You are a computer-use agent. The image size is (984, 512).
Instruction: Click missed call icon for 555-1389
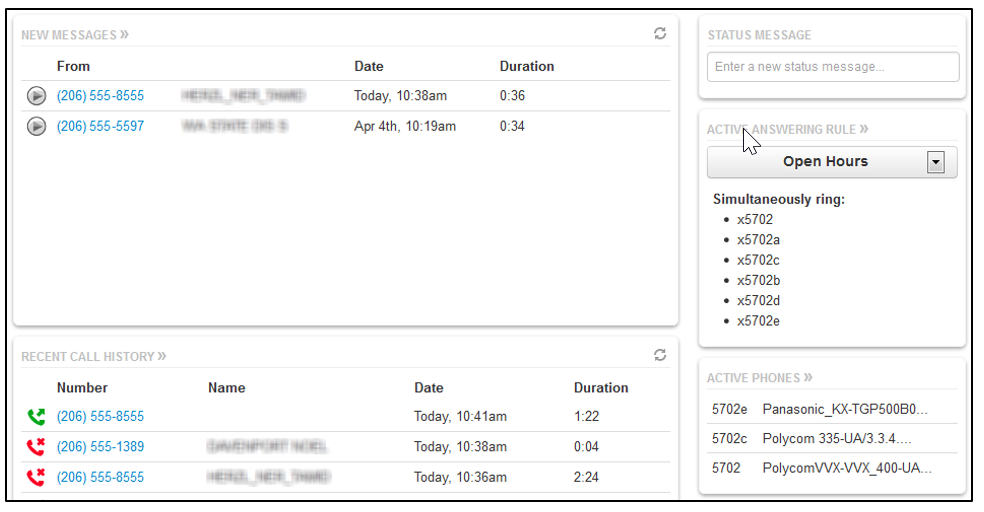(x=36, y=447)
